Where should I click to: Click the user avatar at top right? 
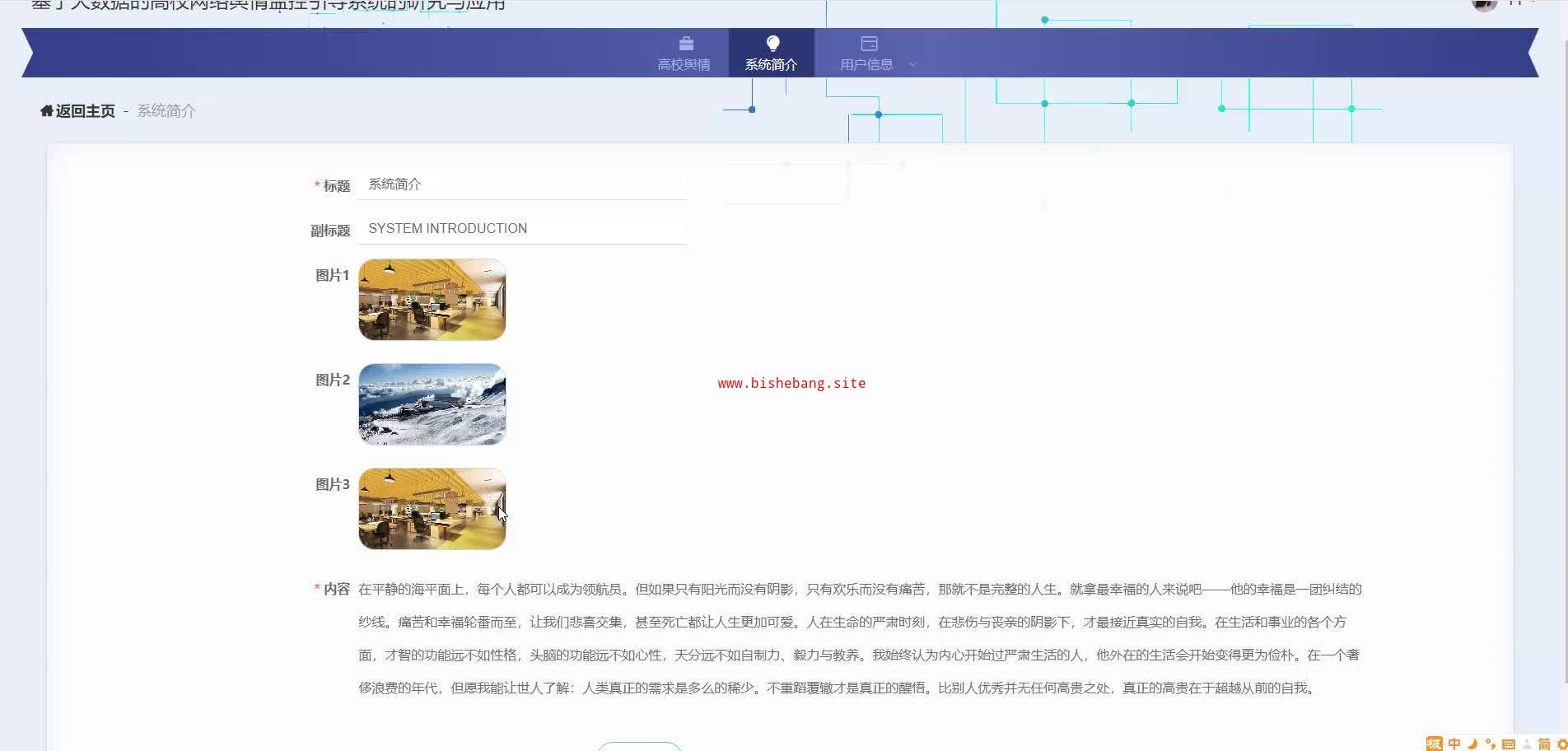pyautogui.click(x=1483, y=4)
